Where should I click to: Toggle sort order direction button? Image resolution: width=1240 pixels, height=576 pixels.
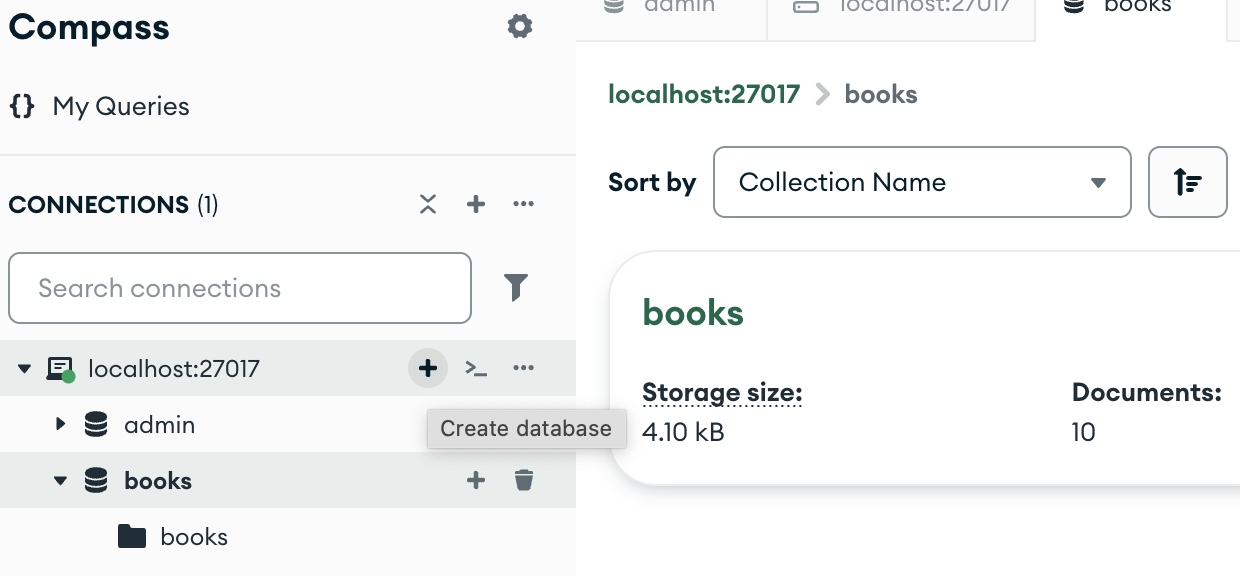[1188, 182]
